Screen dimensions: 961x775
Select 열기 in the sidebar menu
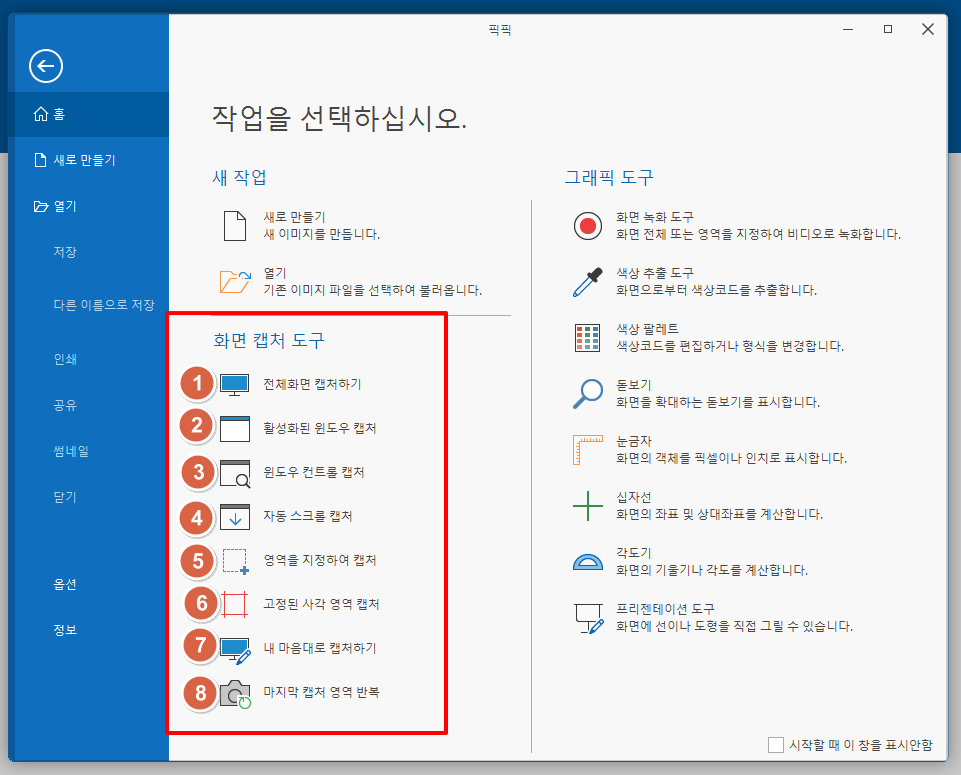pos(89,206)
